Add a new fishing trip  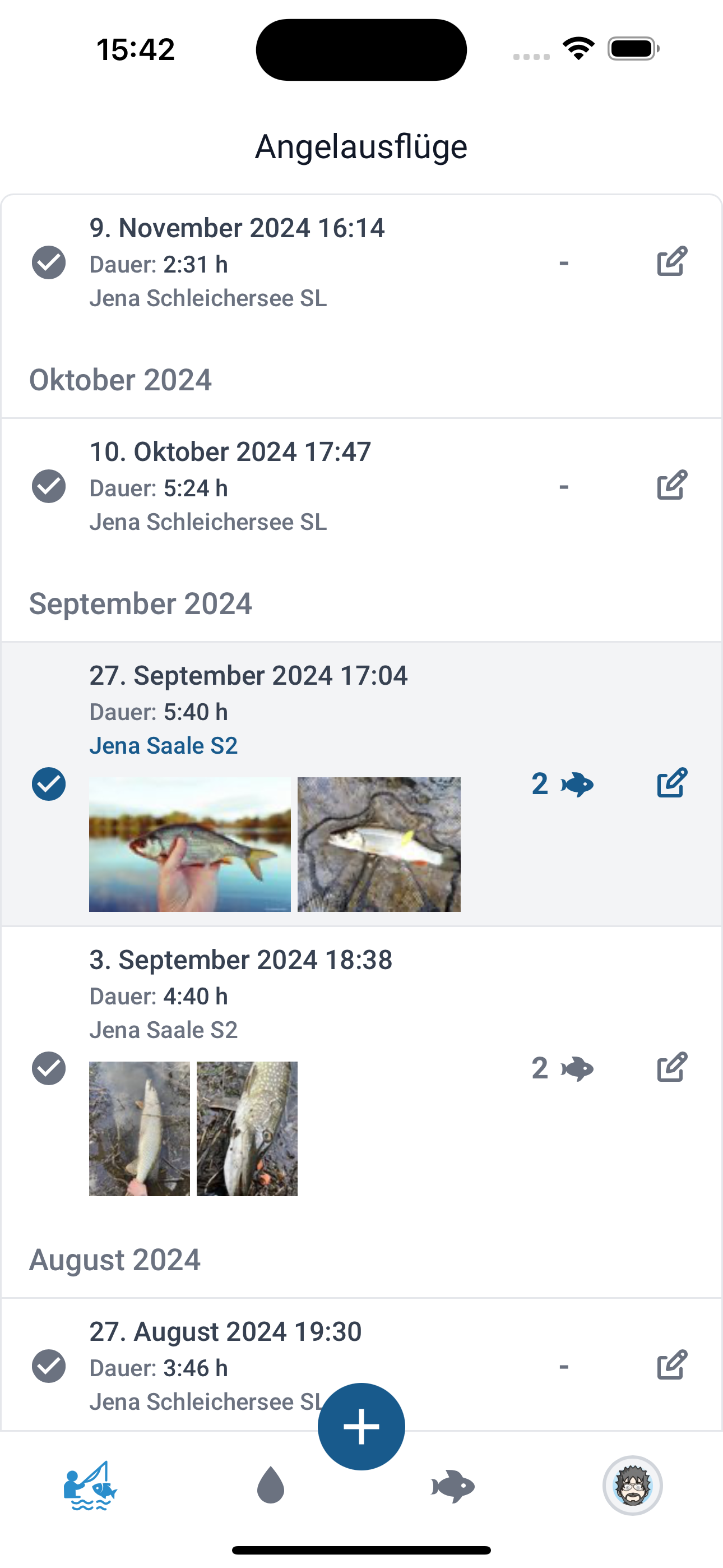361,1426
